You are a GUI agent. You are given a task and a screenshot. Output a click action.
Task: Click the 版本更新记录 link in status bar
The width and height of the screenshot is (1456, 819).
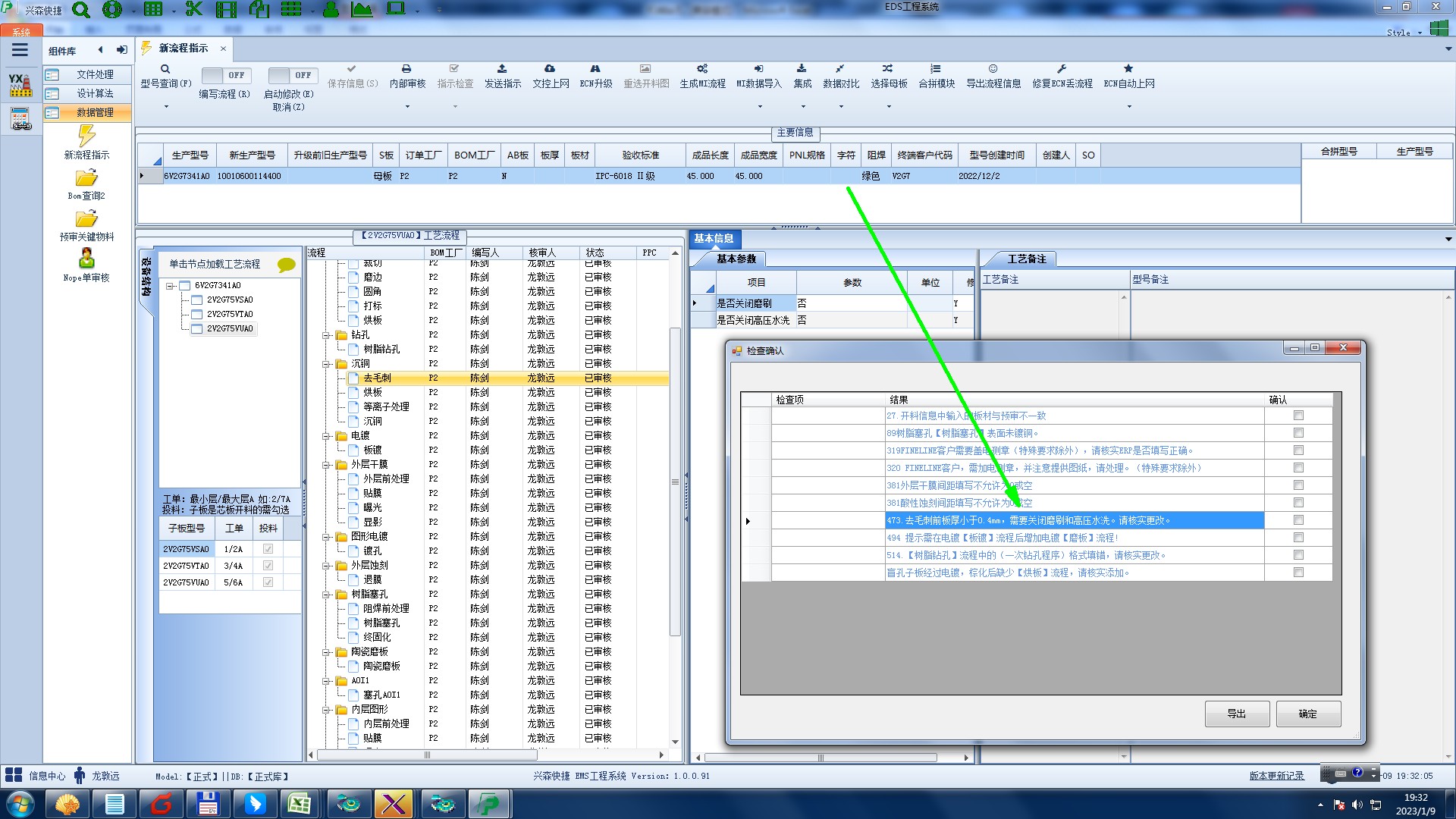coord(1276,776)
